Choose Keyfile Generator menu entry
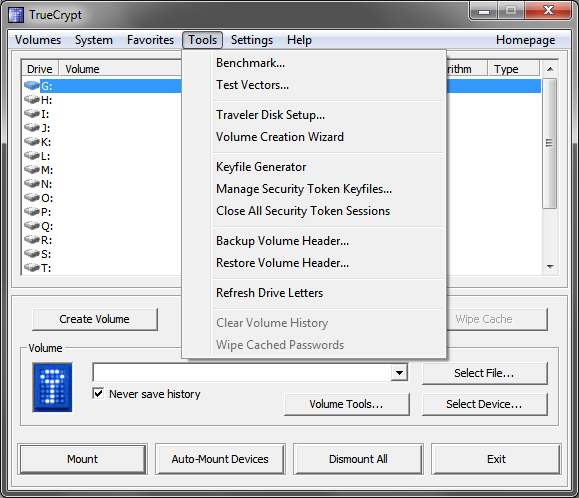The width and height of the screenshot is (579, 498). (x=261, y=167)
